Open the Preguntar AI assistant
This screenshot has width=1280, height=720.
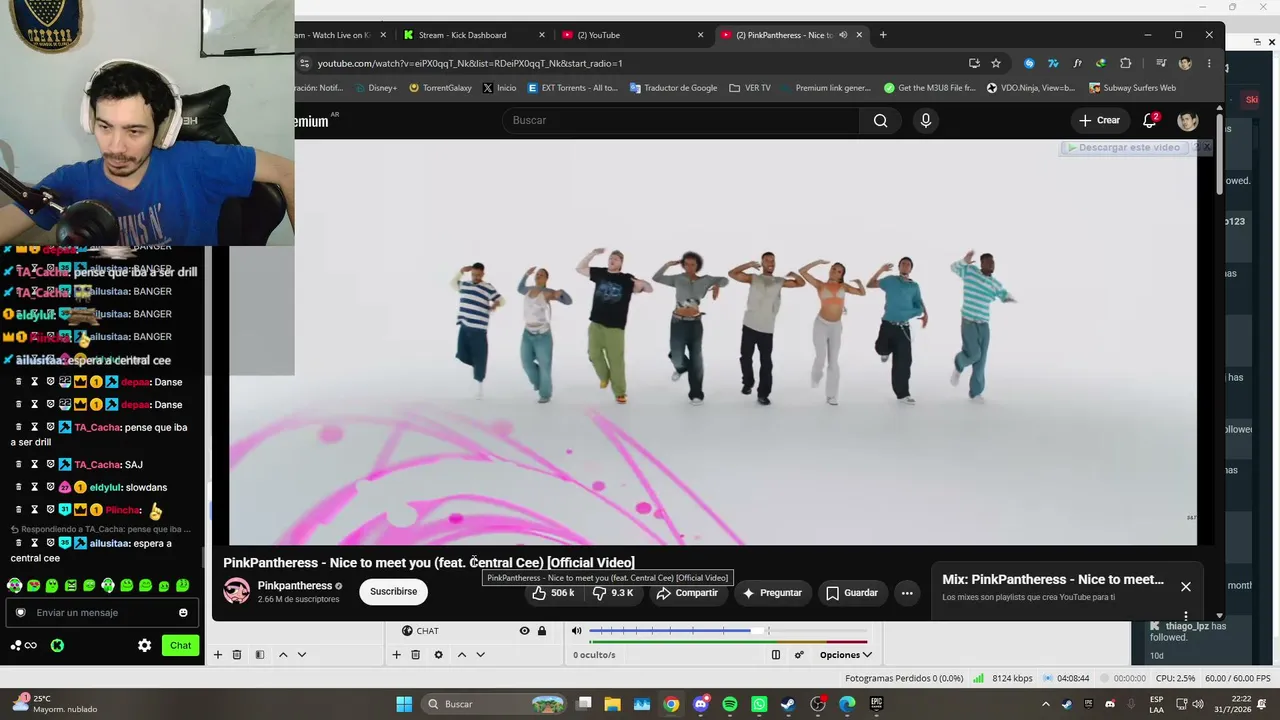point(771,593)
